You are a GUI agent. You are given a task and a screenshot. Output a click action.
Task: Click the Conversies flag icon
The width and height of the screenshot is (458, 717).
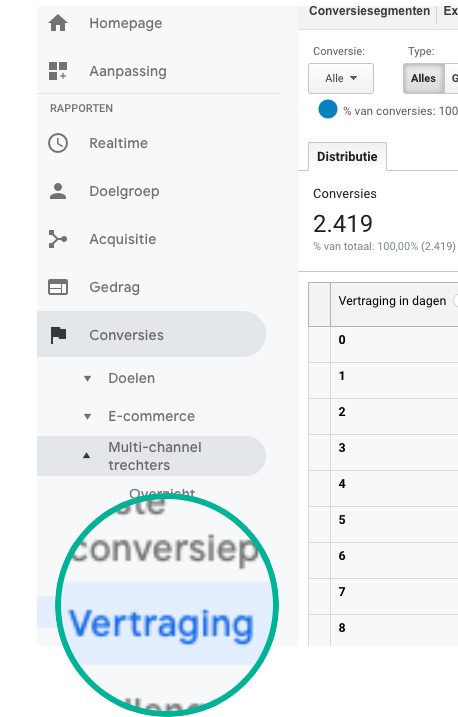(58, 335)
